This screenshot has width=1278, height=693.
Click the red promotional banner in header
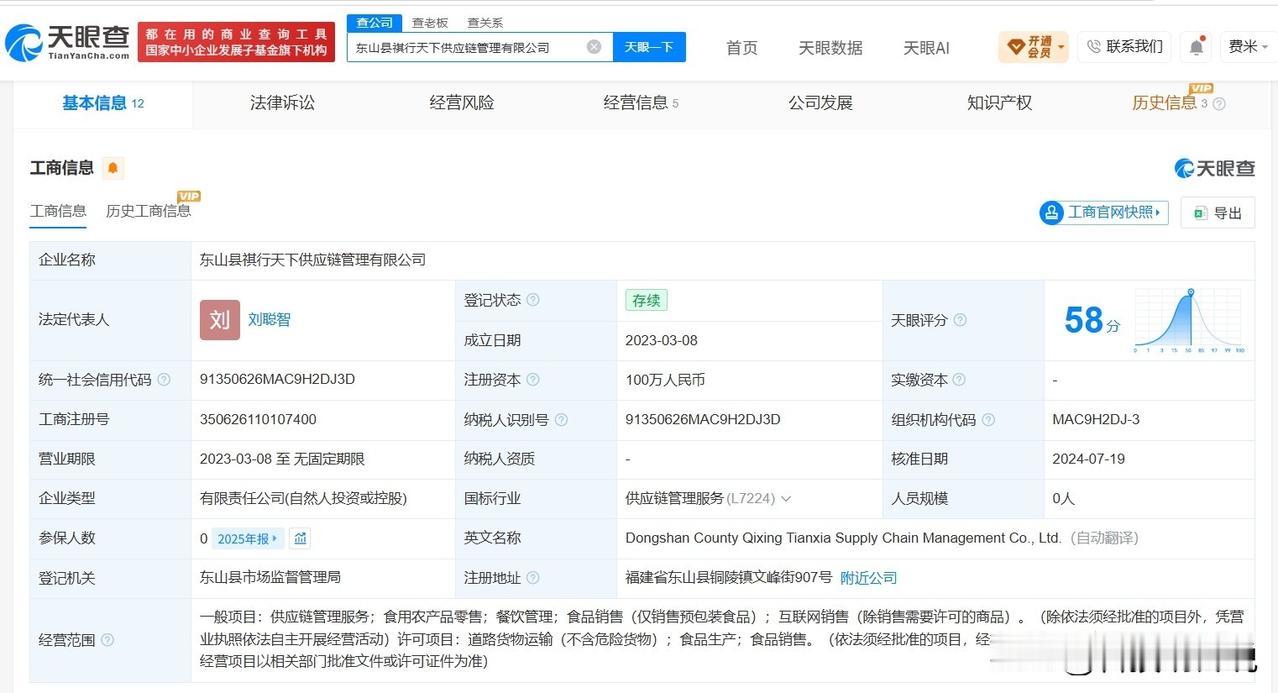(x=236, y=42)
